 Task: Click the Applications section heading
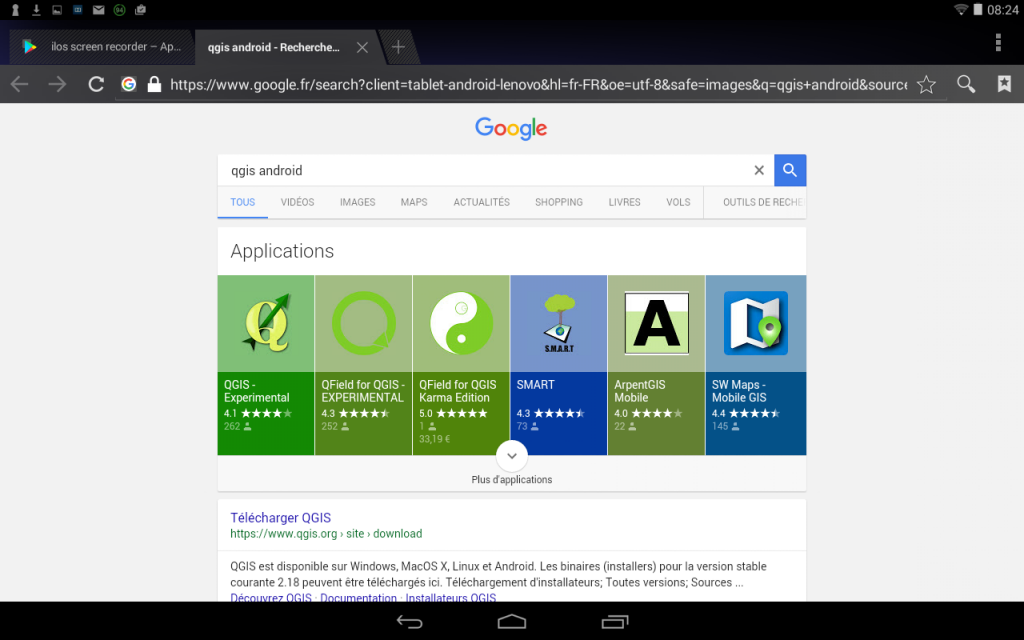282,251
